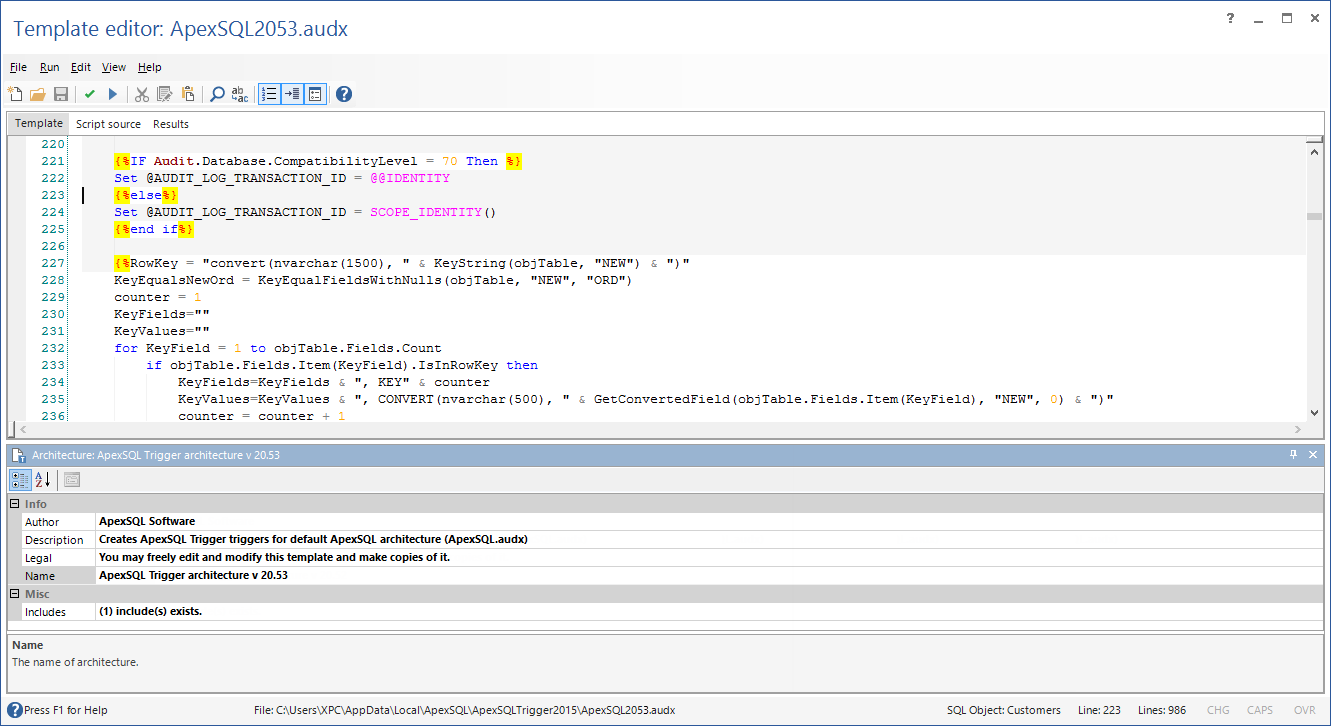Click the architecture document icon in panel header
Screen dimensions: 1331x726
[18, 454]
